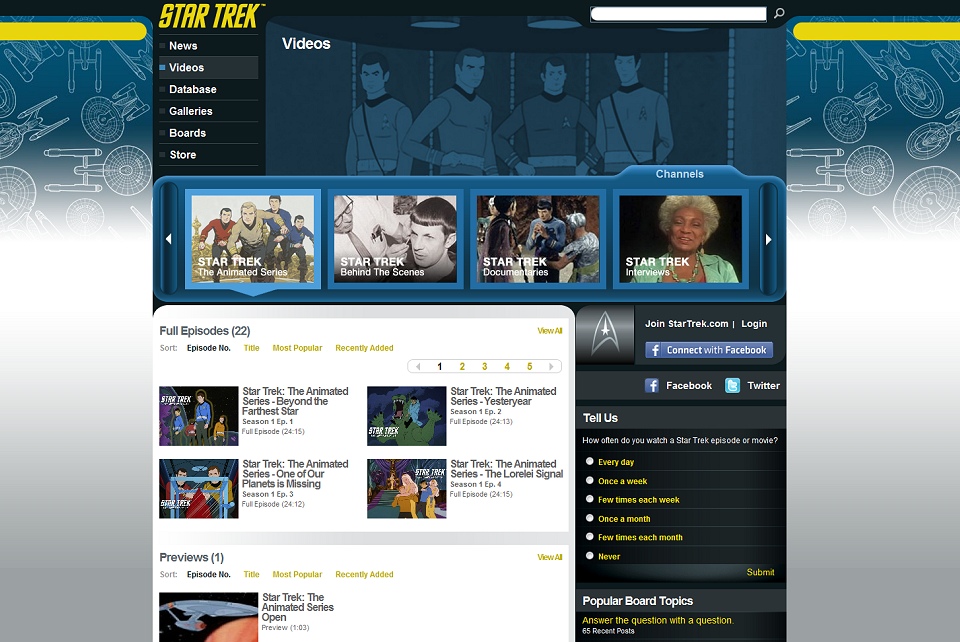
Task: Open 'Yesteryear' episode thumbnail
Action: [407, 416]
